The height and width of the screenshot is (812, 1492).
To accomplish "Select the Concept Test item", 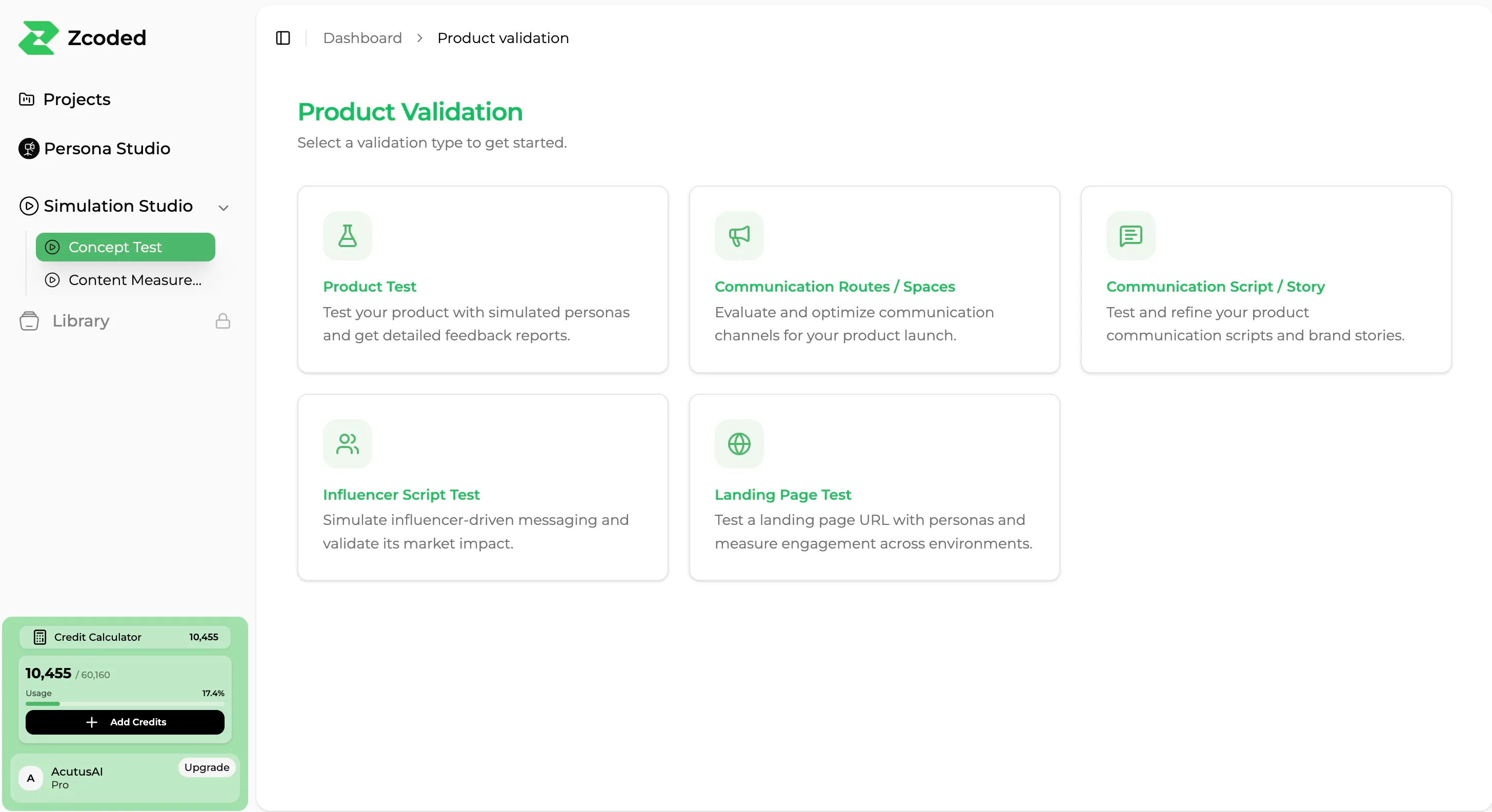I will coord(125,247).
